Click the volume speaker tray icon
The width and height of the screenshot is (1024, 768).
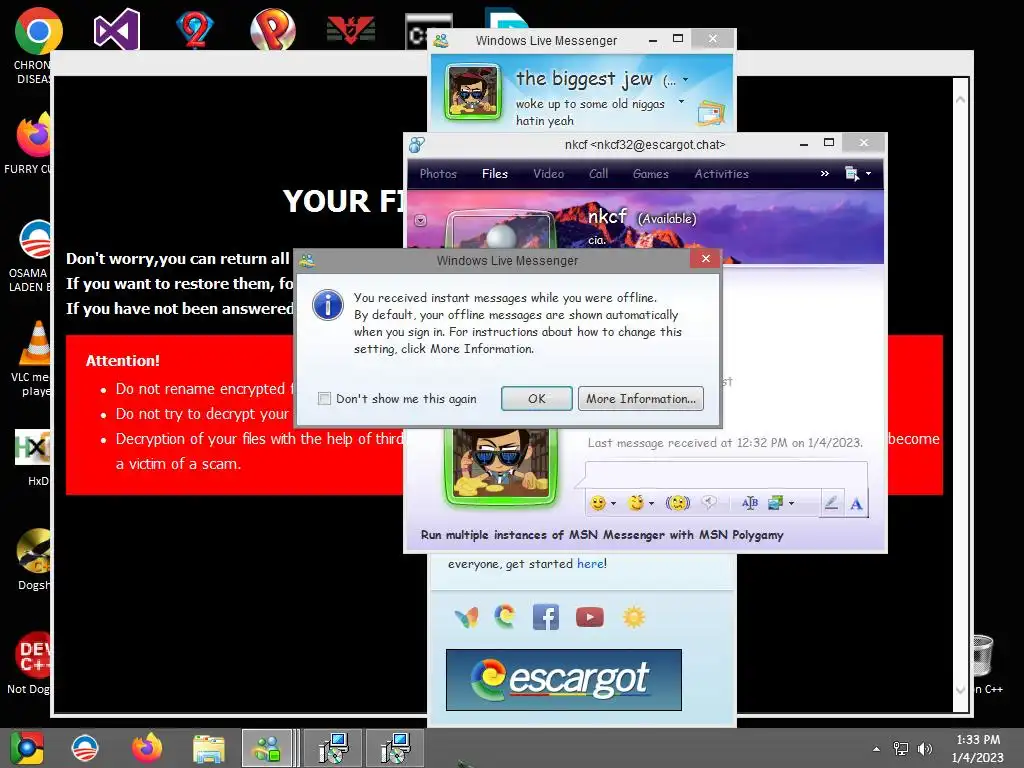pos(925,748)
